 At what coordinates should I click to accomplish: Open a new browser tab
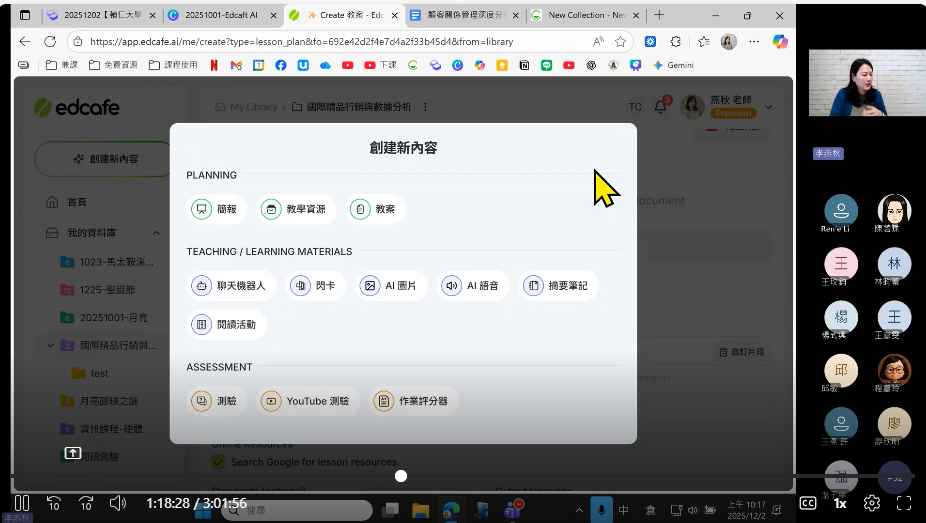(x=659, y=15)
